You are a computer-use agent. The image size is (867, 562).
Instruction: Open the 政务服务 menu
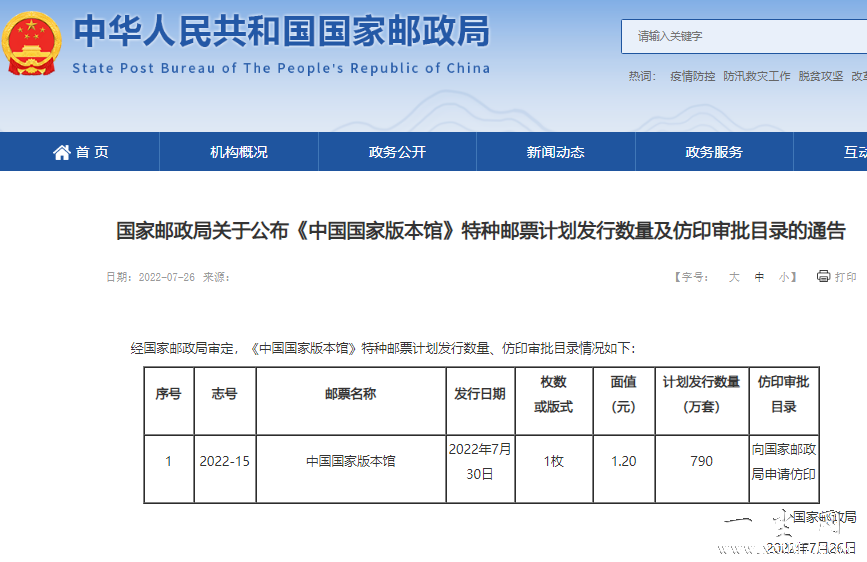tap(714, 152)
